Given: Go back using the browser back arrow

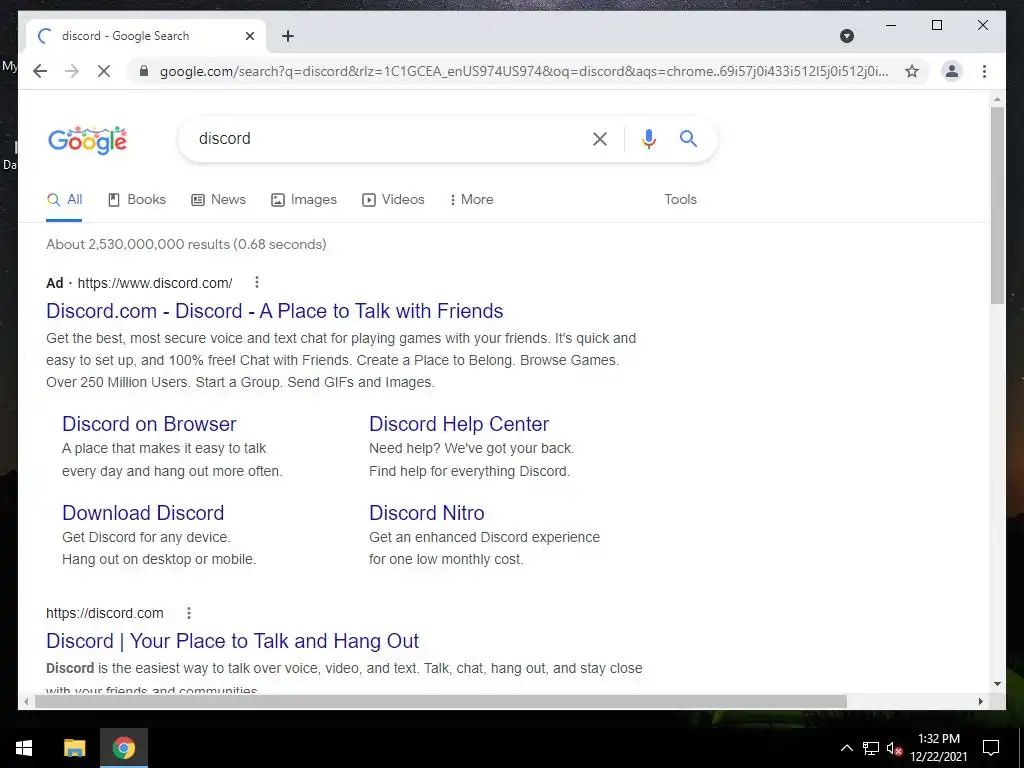Looking at the screenshot, I should click(x=40, y=71).
